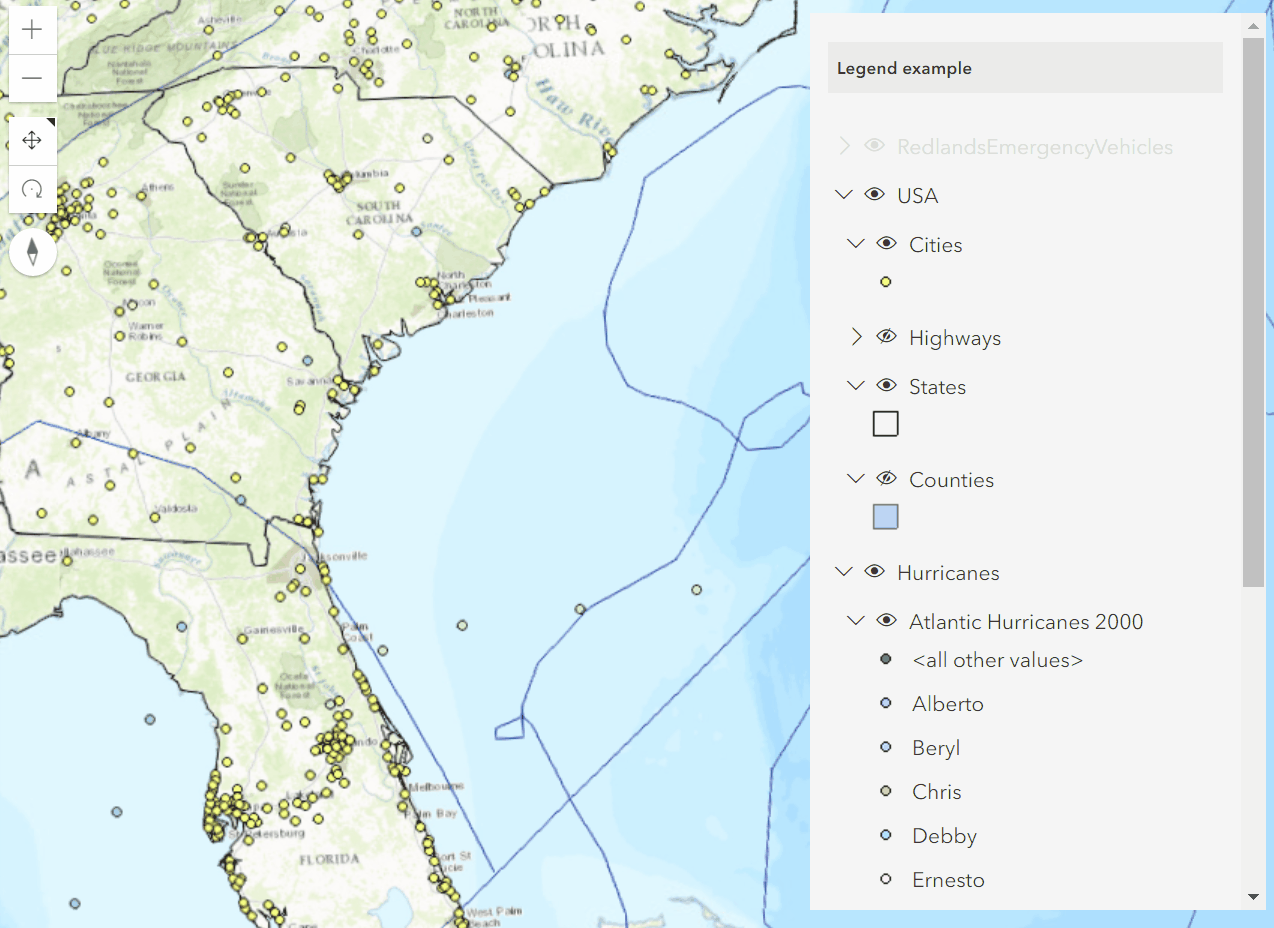Click the legend panel scrollbar thumb
The width and height of the screenshot is (1274, 928).
tap(1254, 312)
